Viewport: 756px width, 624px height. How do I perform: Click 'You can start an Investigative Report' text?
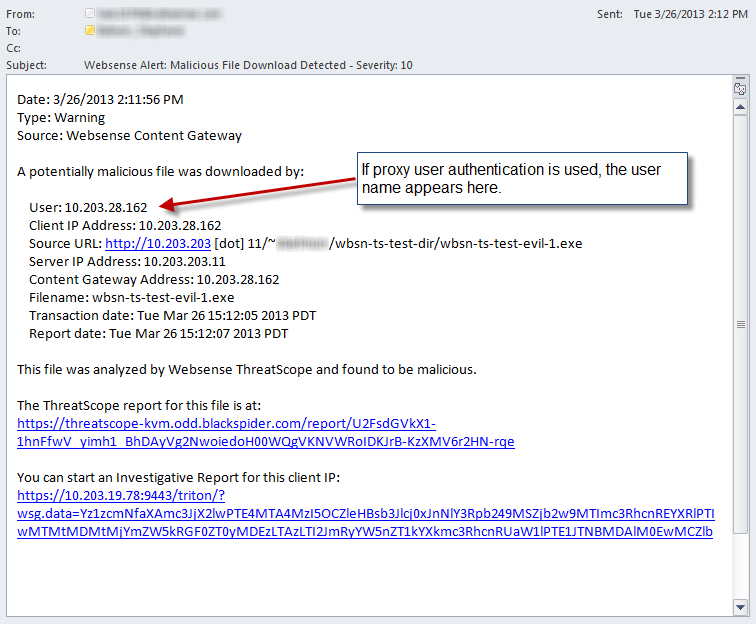click(179, 478)
